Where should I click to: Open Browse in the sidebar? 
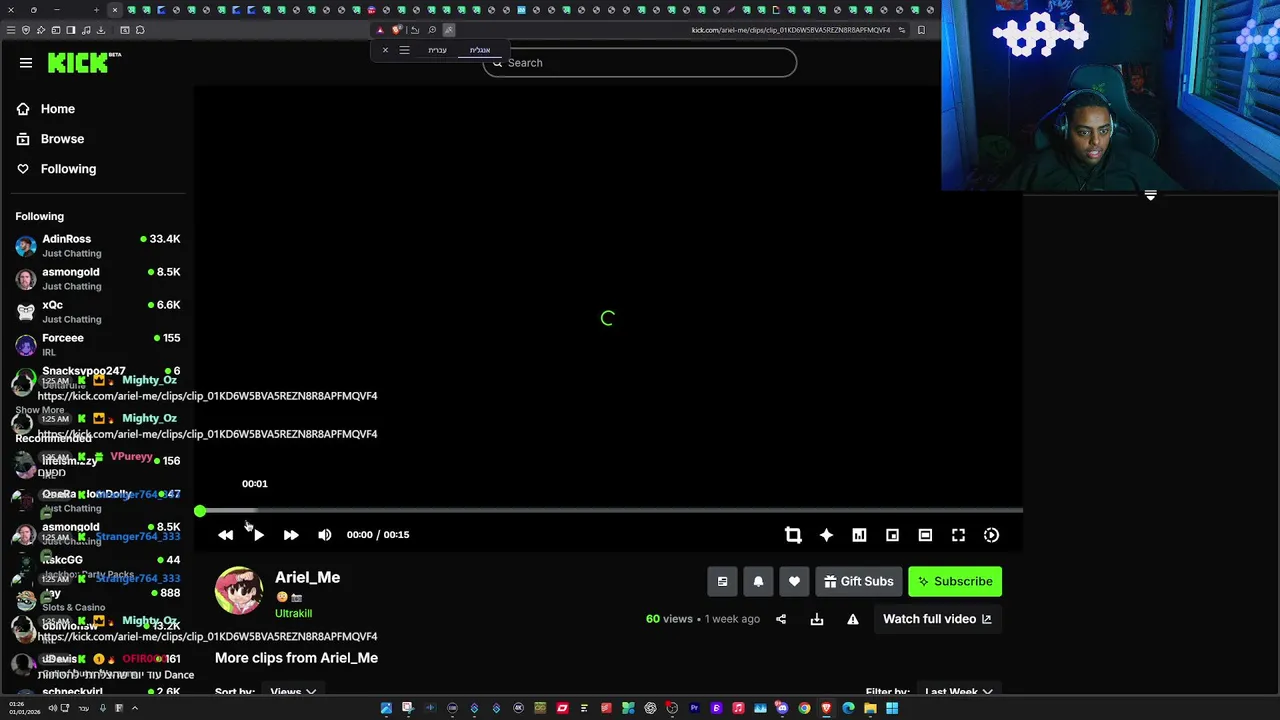click(51, 139)
